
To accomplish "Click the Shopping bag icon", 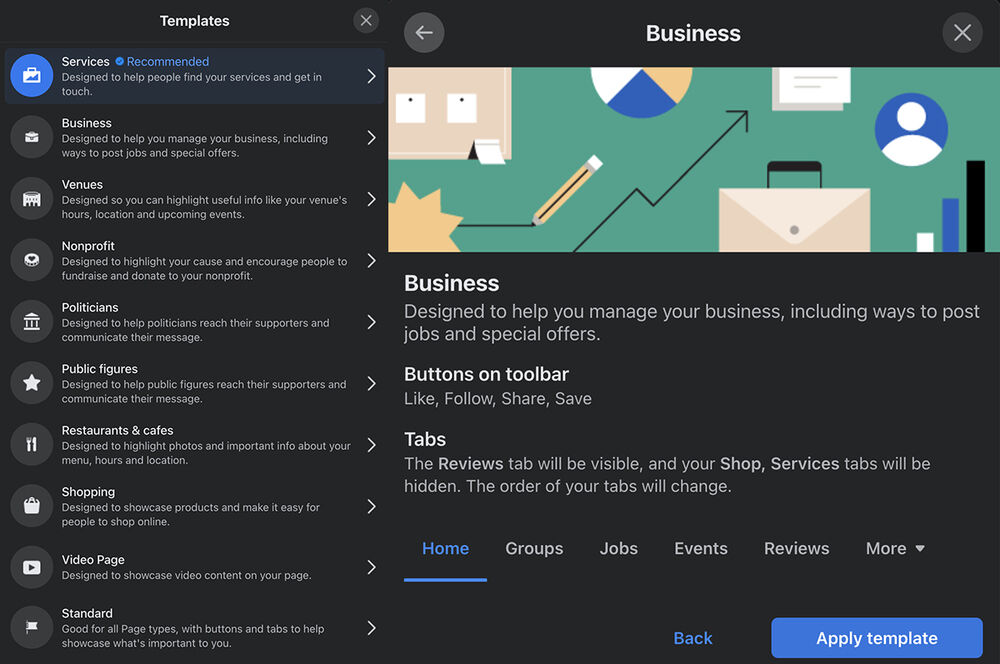I will click(x=31, y=506).
